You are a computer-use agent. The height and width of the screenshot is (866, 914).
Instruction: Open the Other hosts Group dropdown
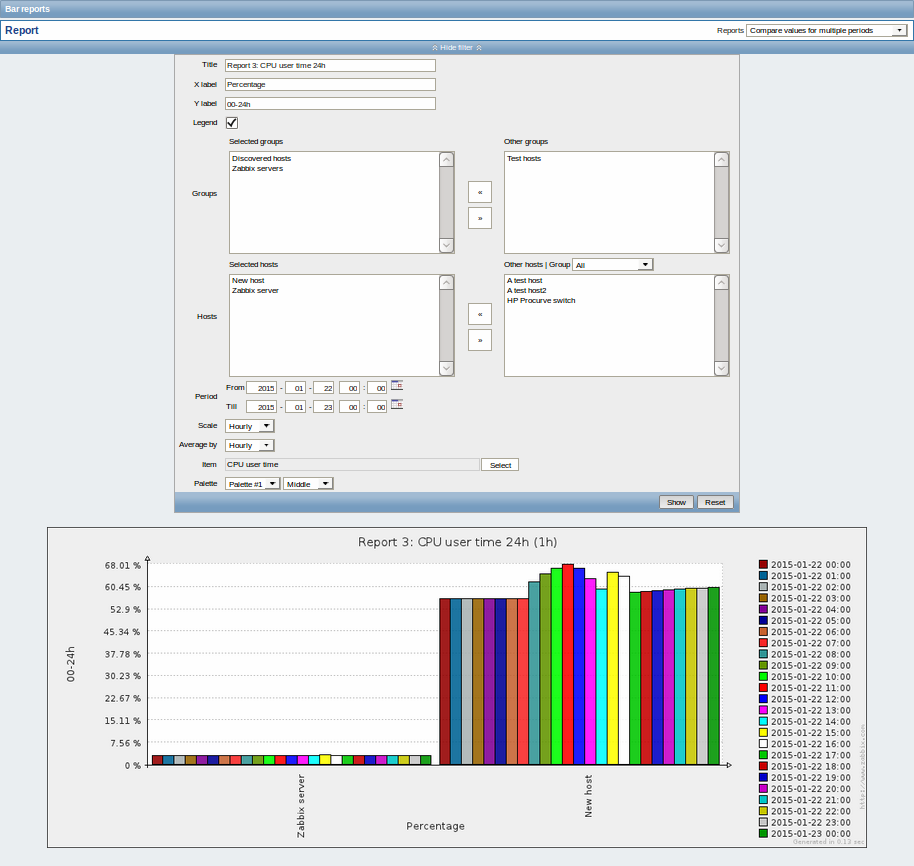click(613, 265)
